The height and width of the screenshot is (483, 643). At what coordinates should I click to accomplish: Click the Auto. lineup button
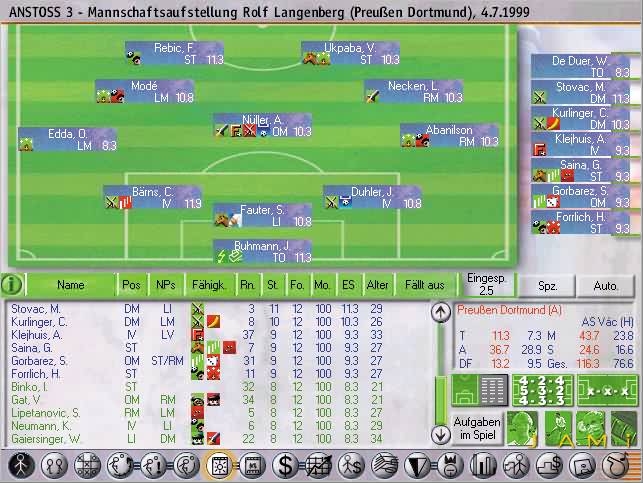click(x=605, y=286)
